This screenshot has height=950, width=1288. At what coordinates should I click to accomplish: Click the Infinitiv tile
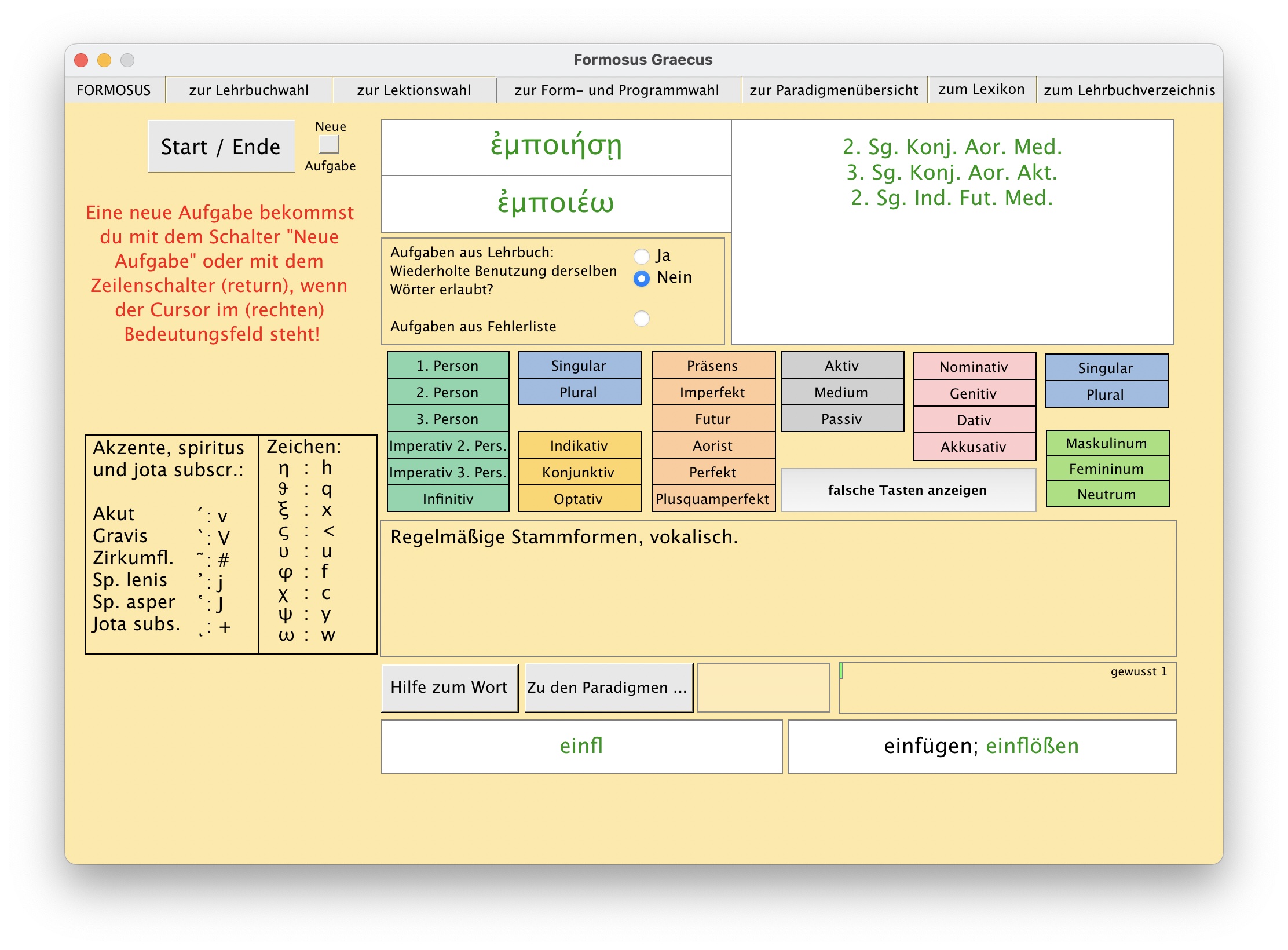[448, 499]
